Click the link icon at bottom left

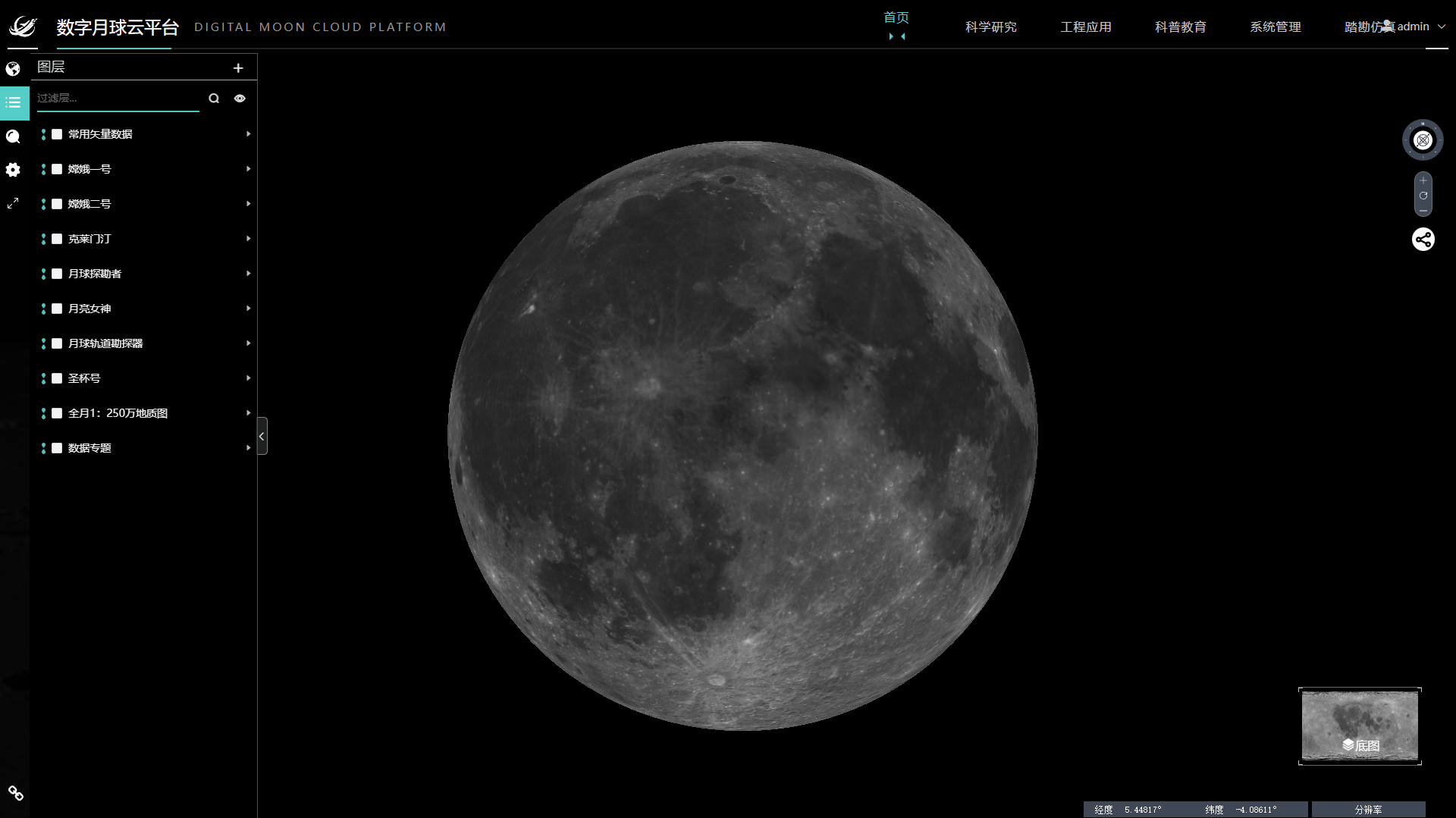click(15, 793)
